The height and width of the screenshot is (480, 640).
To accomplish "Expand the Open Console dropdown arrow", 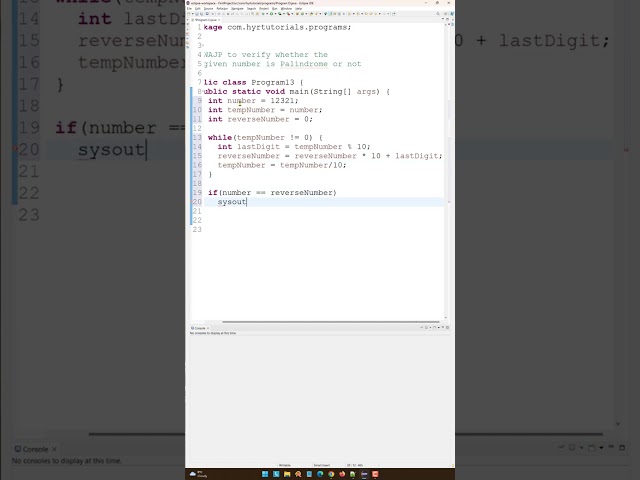I will click(439, 327).
